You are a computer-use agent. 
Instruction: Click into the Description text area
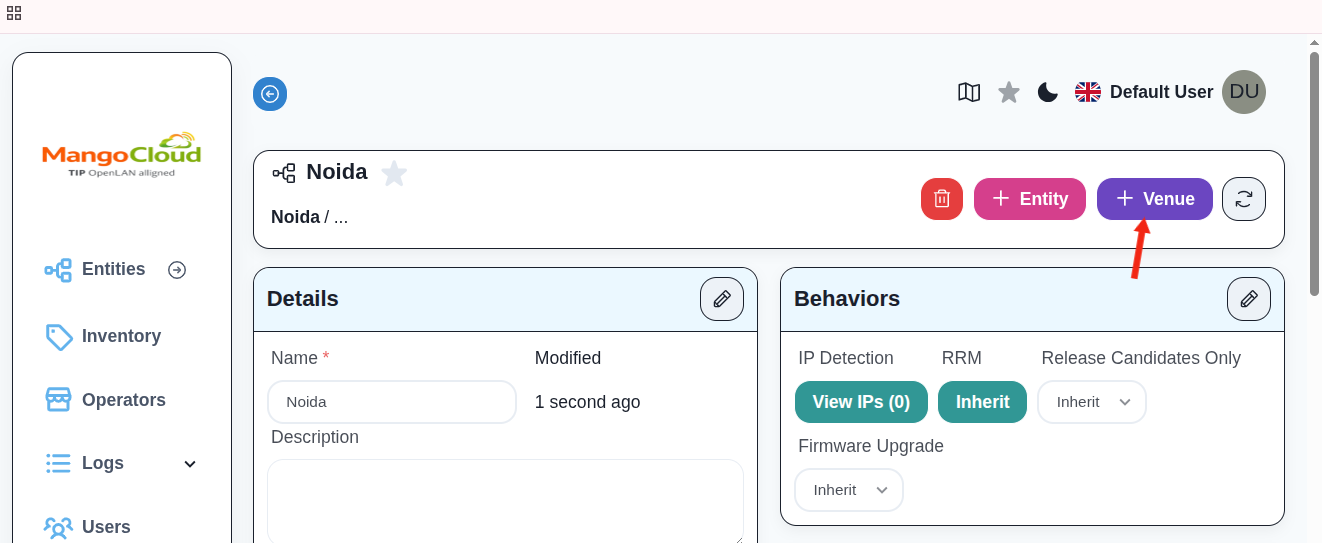pos(505,500)
